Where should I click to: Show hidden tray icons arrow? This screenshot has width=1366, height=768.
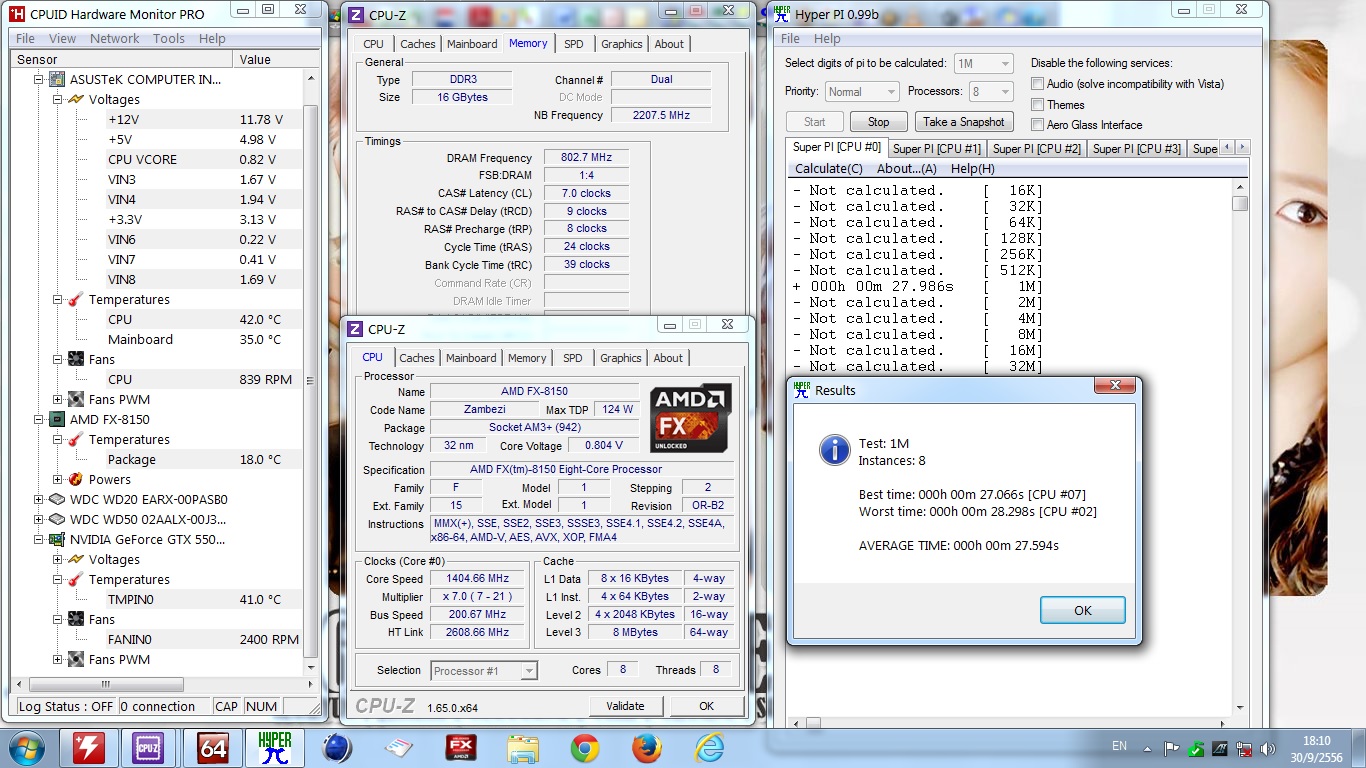pos(1148,747)
